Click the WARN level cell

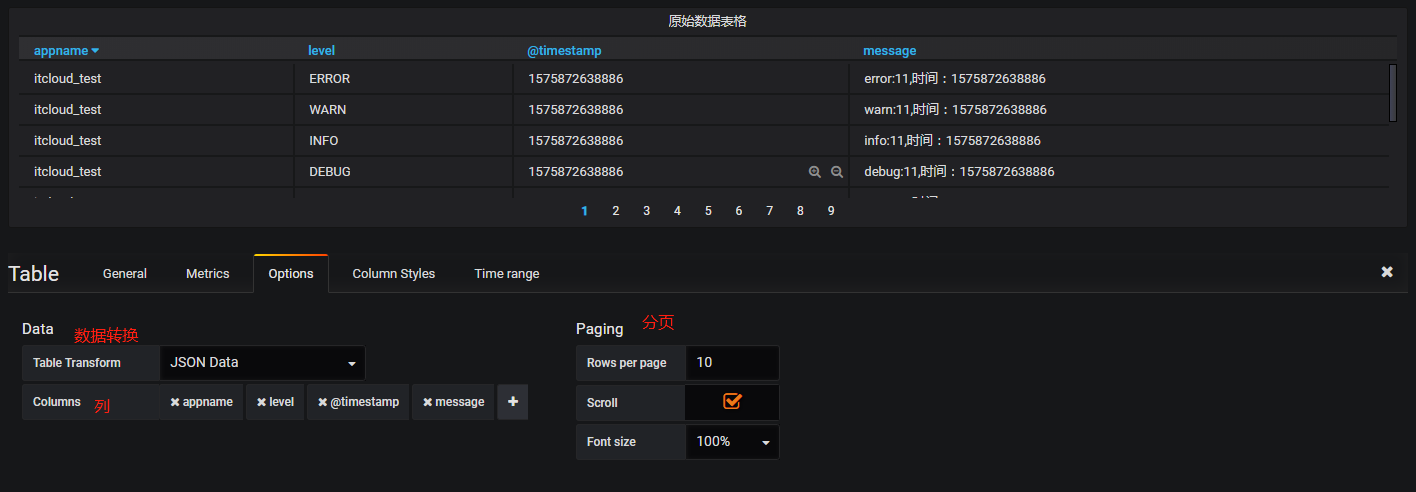(x=404, y=109)
